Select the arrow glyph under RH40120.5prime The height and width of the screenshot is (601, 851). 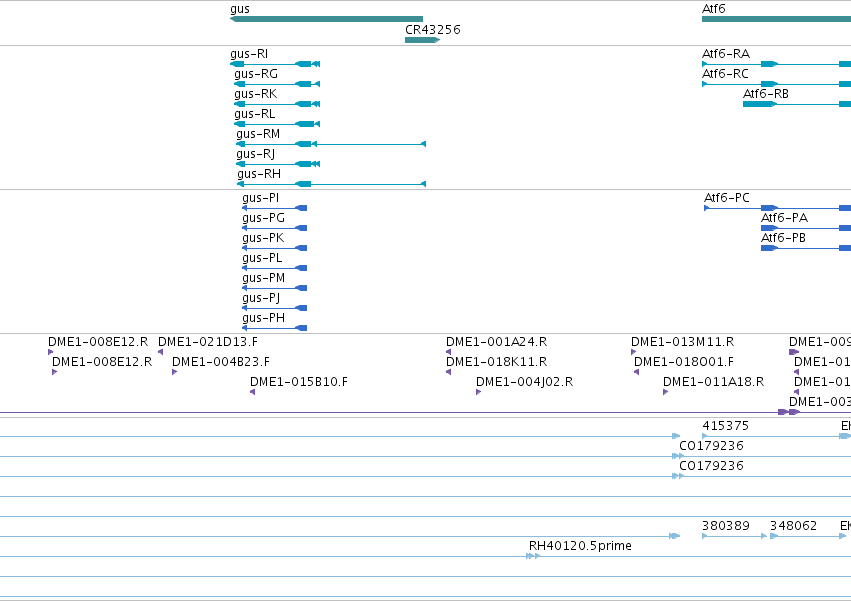(x=533, y=556)
